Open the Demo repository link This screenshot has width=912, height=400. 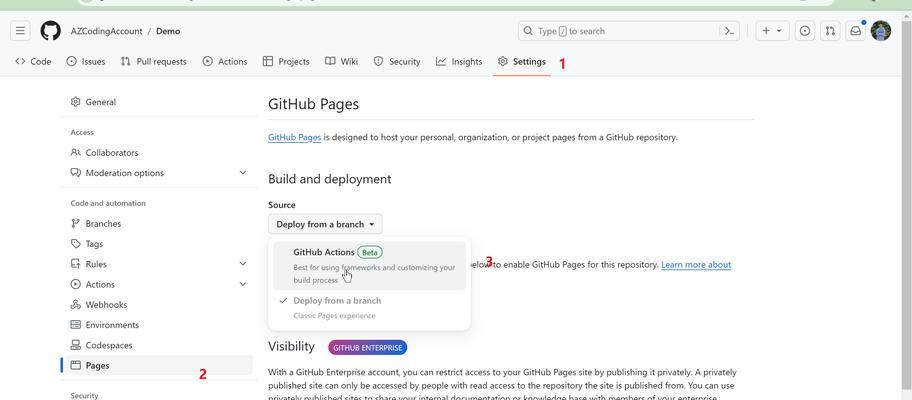[x=168, y=31]
